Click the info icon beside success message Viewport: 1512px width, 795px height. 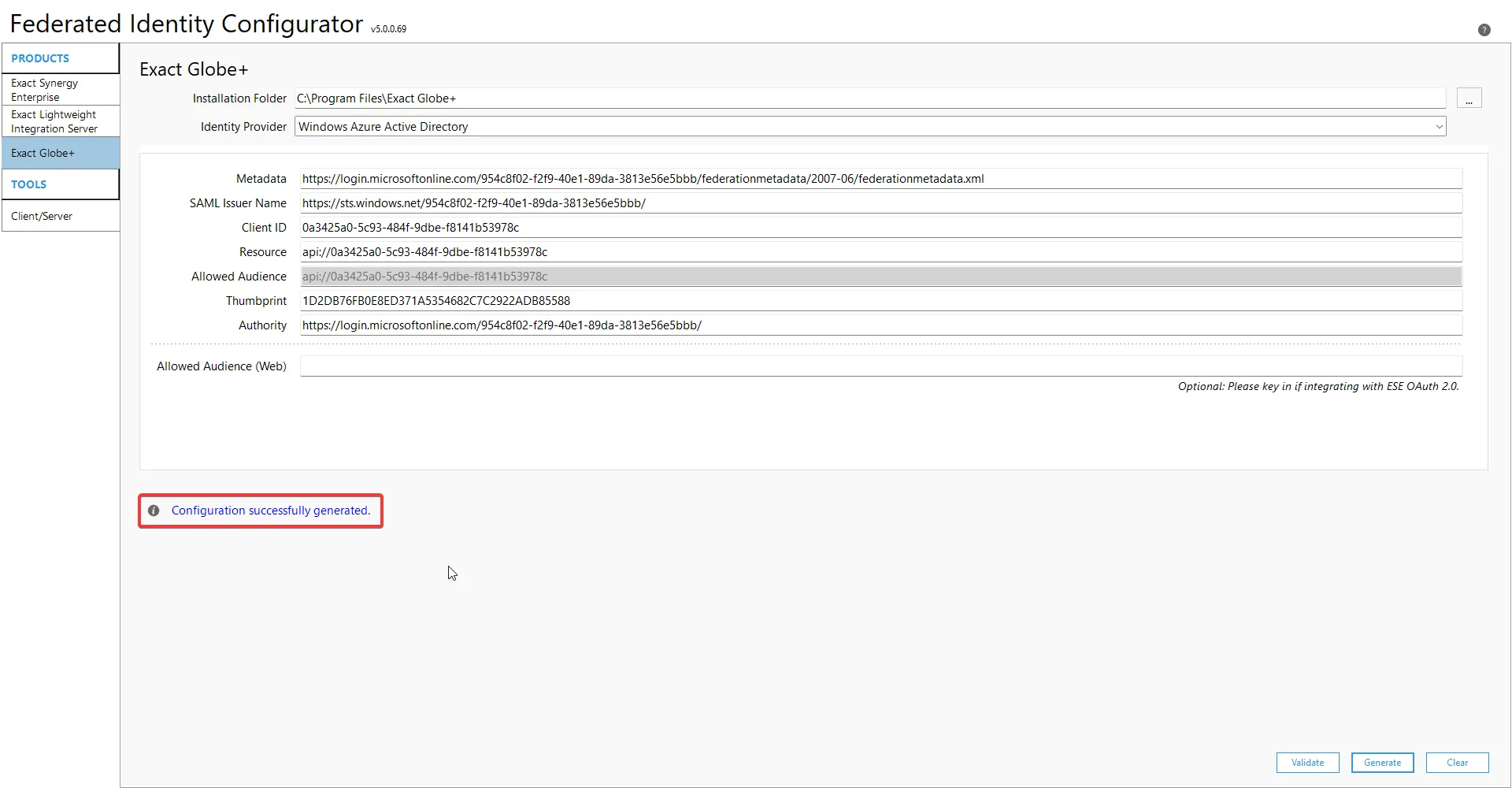click(x=154, y=511)
